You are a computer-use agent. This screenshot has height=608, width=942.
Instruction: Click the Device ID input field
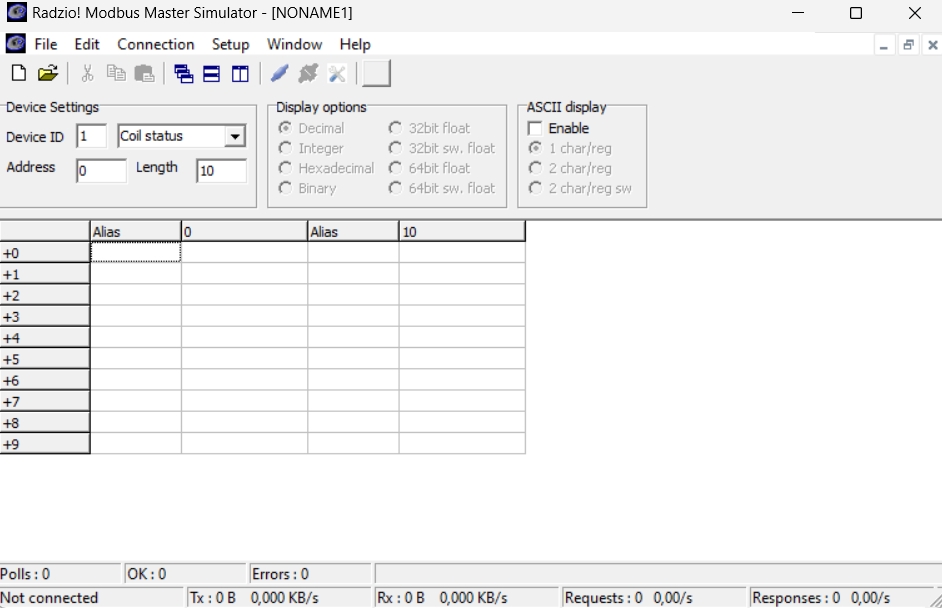pos(91,137)
